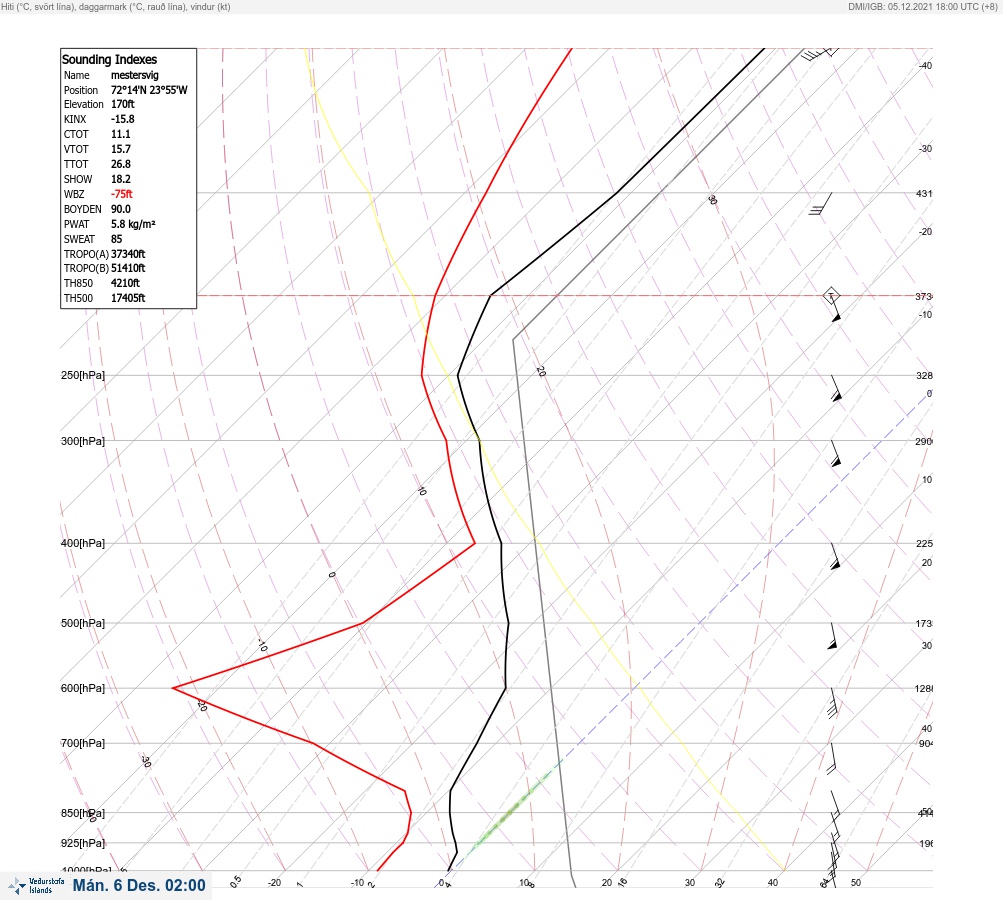This screenshot has width=1003, height=900.
Task: Click the 300[hPa] pressure level label
Action: [x=83, y=441]
